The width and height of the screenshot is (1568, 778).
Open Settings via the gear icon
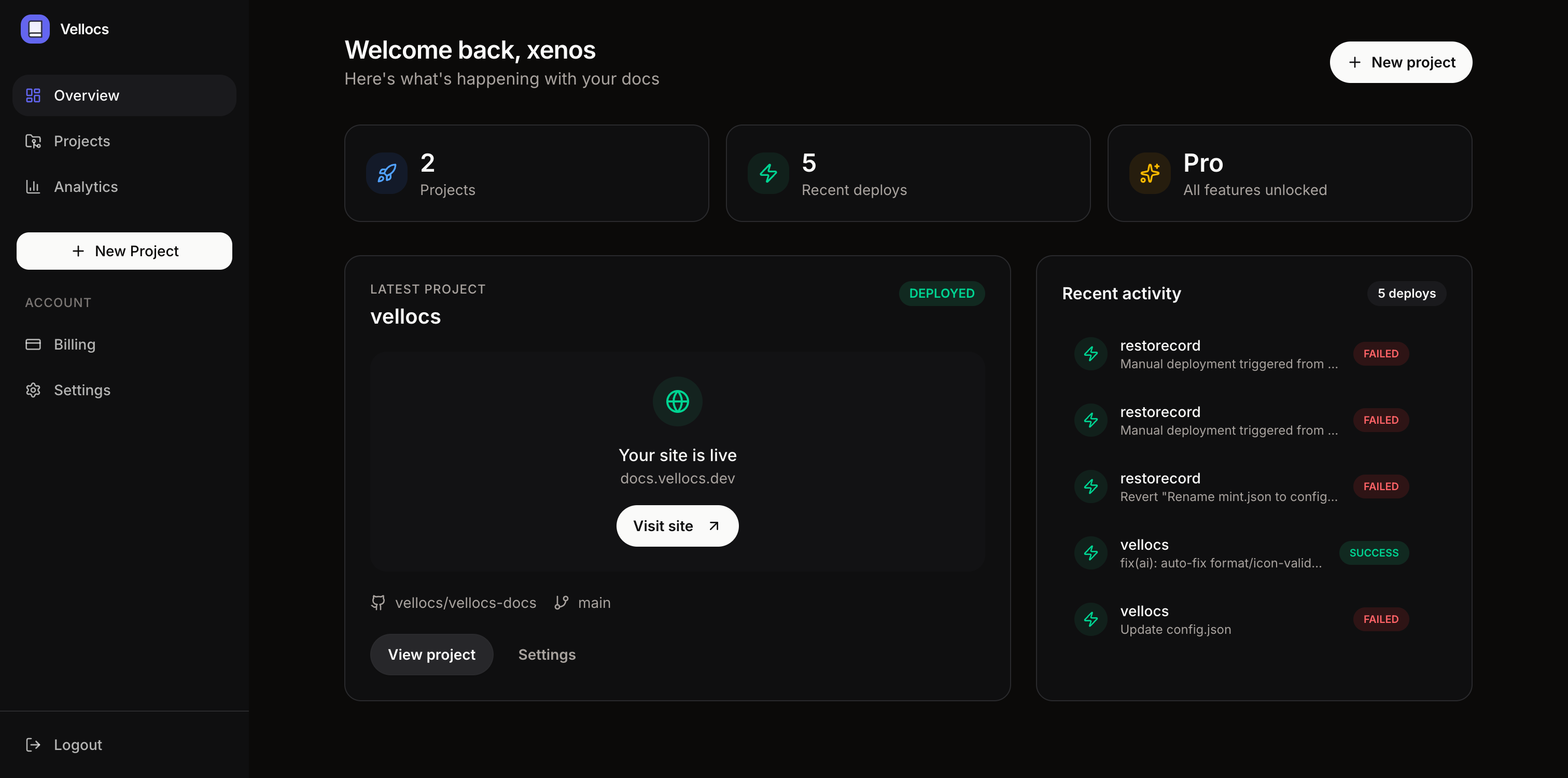[33, 390]
